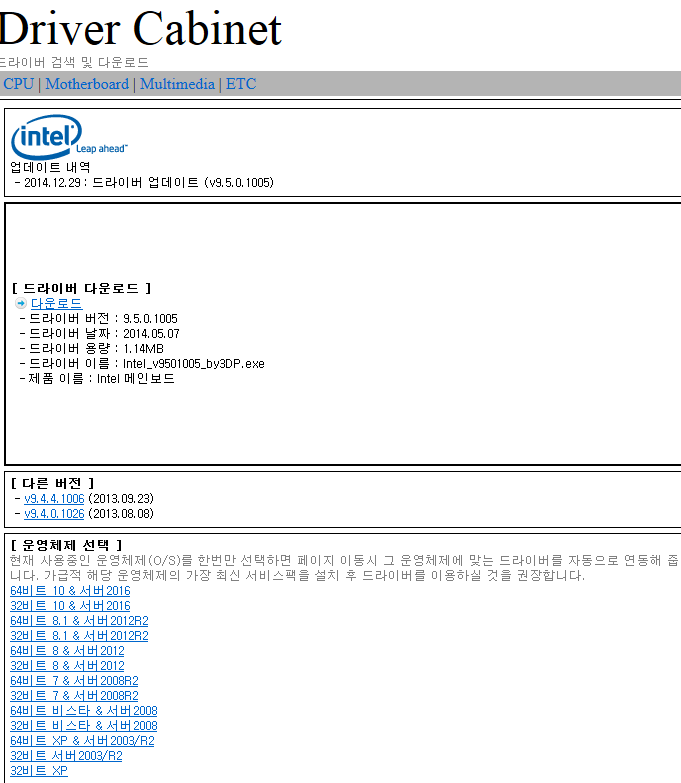Select 64비트 10 & 서버2016 OS
Image resolution: width=681 pixels, height=783 pixels.
(70, 591)
